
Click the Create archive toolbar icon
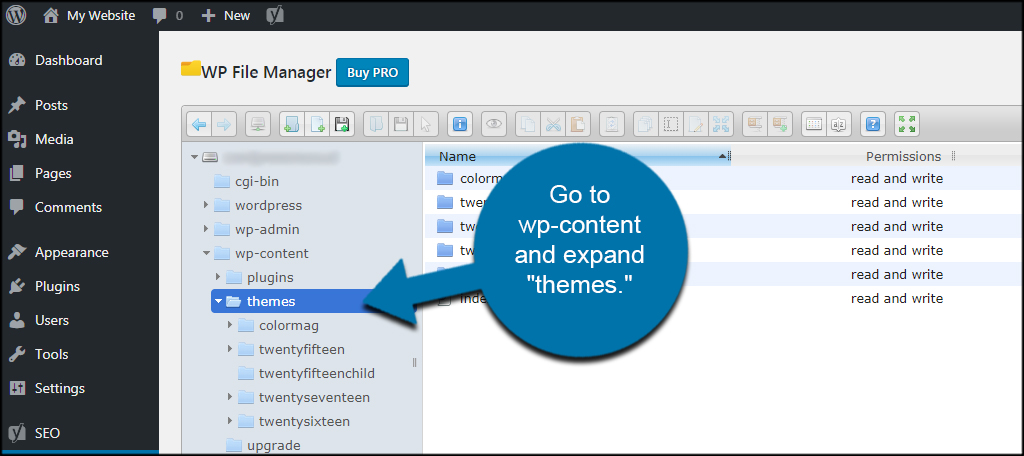click(780, 123)
